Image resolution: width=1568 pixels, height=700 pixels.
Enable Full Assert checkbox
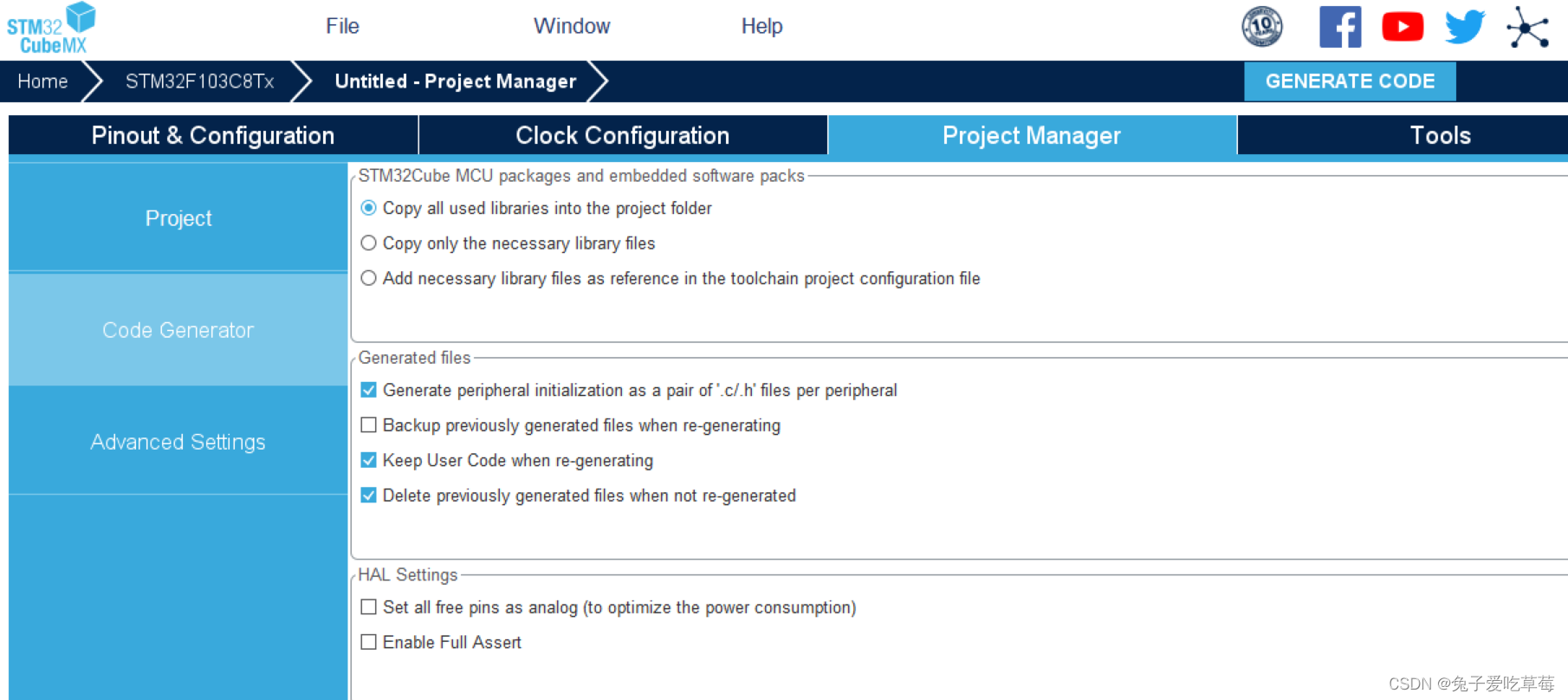(369, 642)
